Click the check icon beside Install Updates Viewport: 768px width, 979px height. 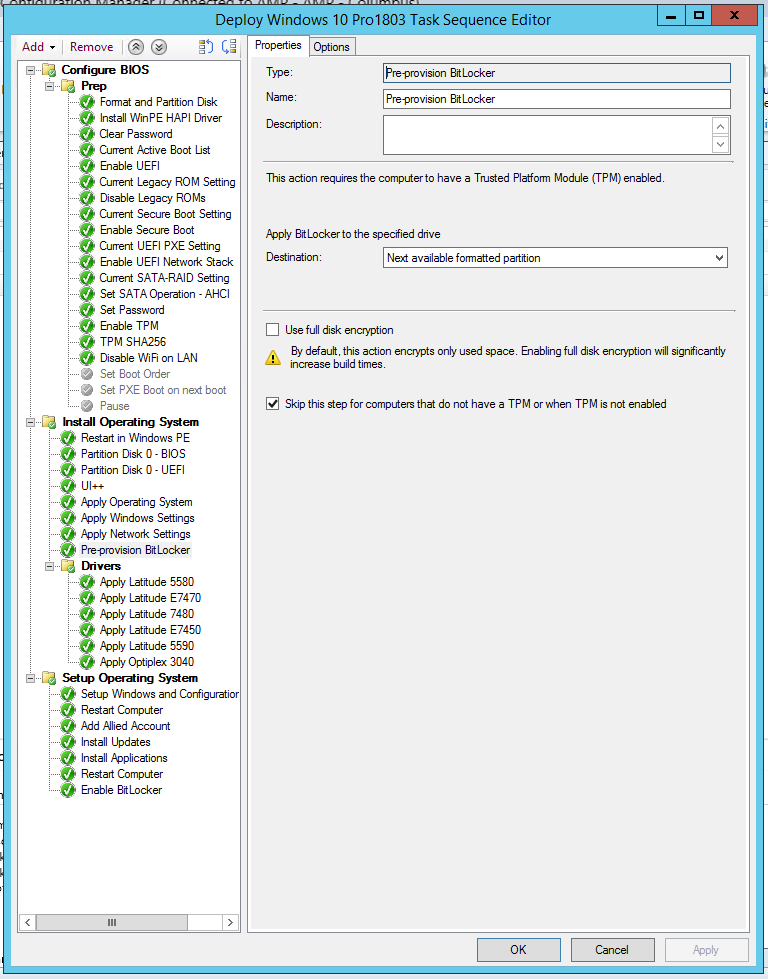pyautogui.click(x=68, y=742)
